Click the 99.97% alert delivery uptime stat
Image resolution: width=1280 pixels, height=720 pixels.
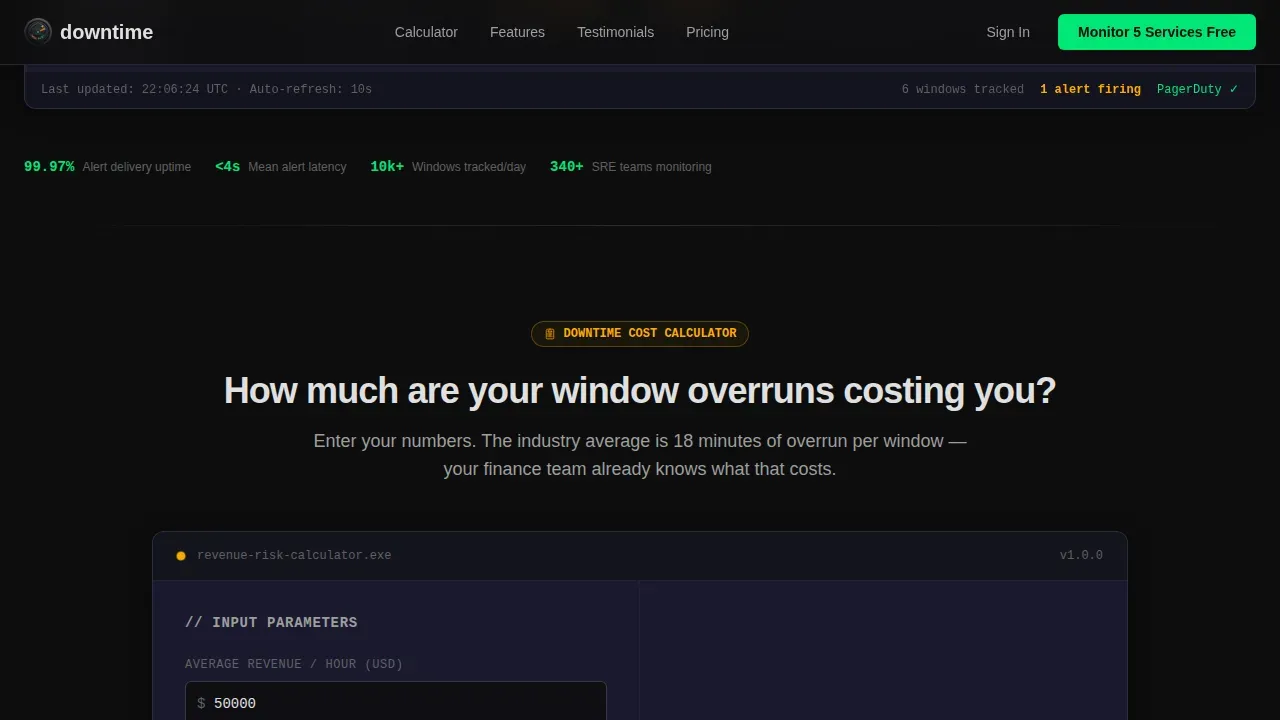107,167
